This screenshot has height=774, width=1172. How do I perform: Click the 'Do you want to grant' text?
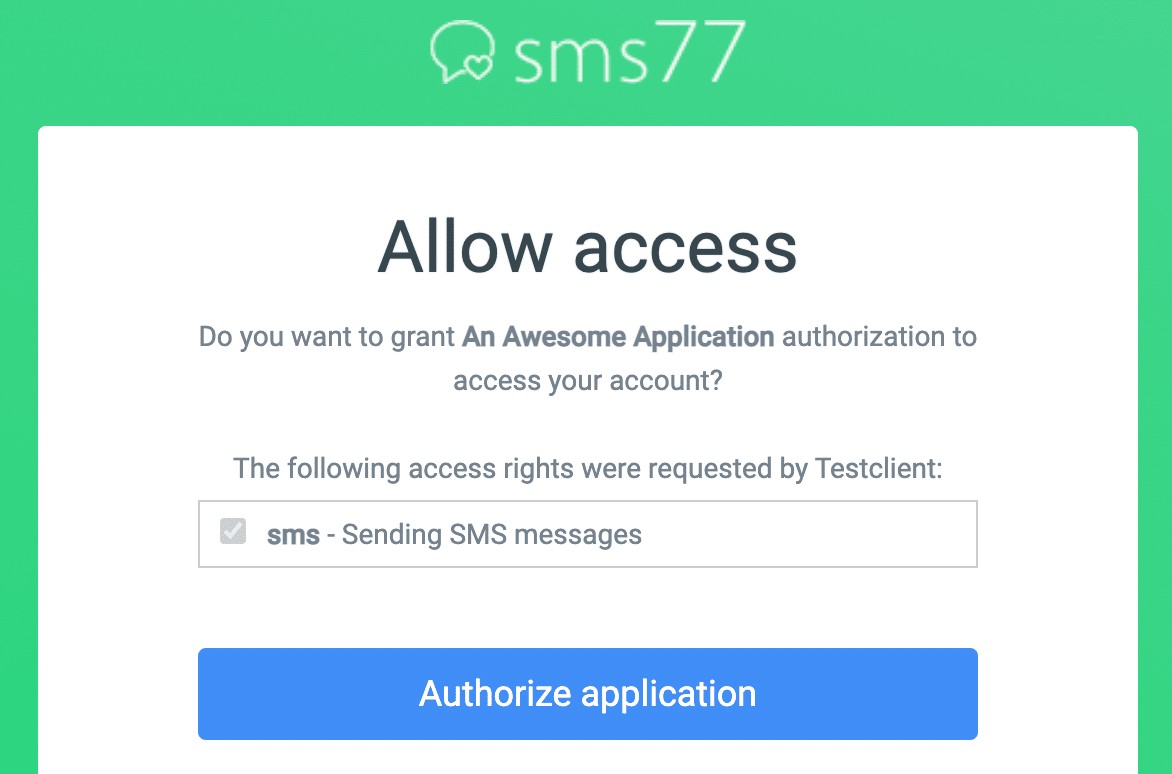tap(327, 336)
